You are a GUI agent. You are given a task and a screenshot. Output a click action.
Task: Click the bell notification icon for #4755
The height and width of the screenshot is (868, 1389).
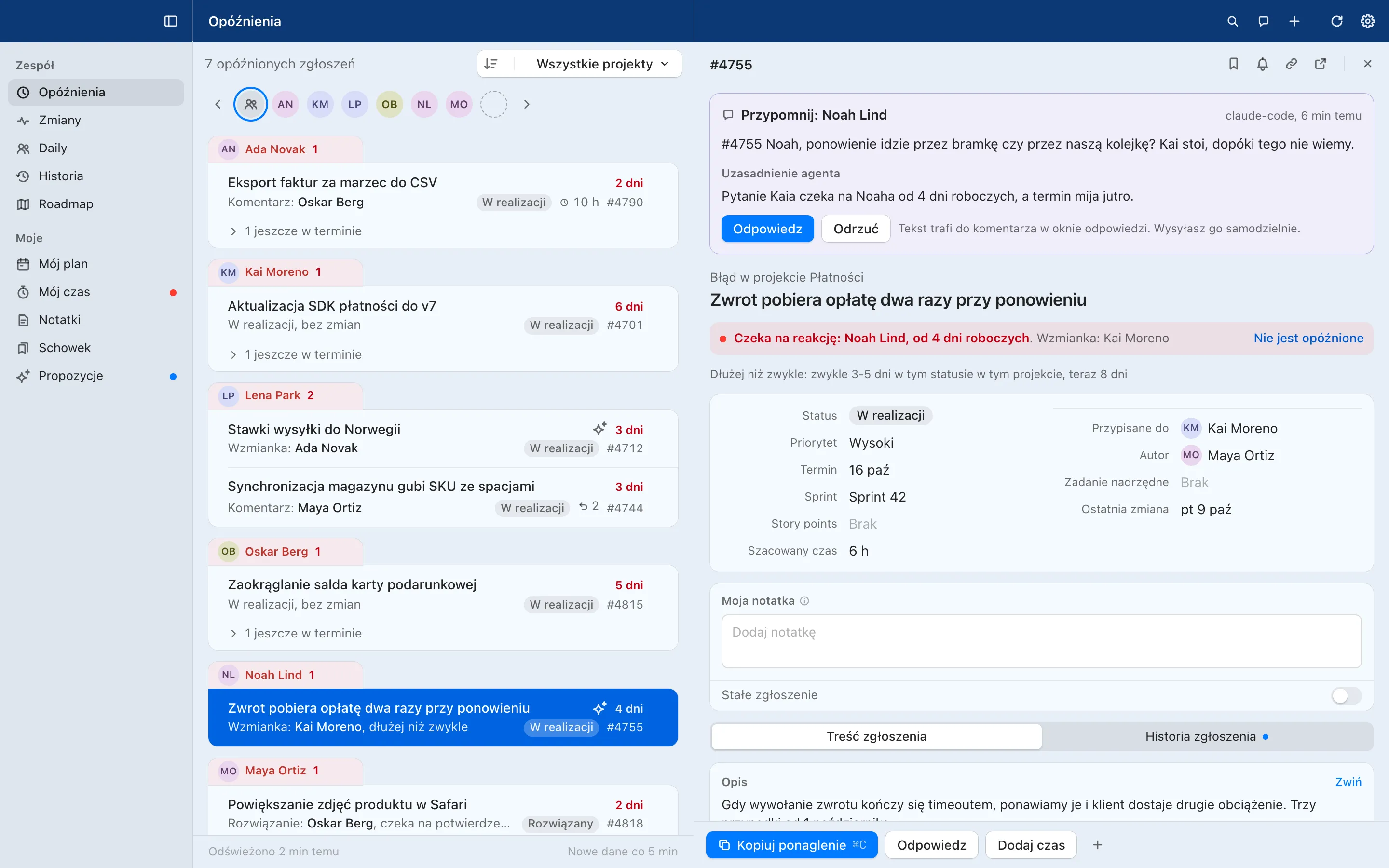tap(1262, 64)
